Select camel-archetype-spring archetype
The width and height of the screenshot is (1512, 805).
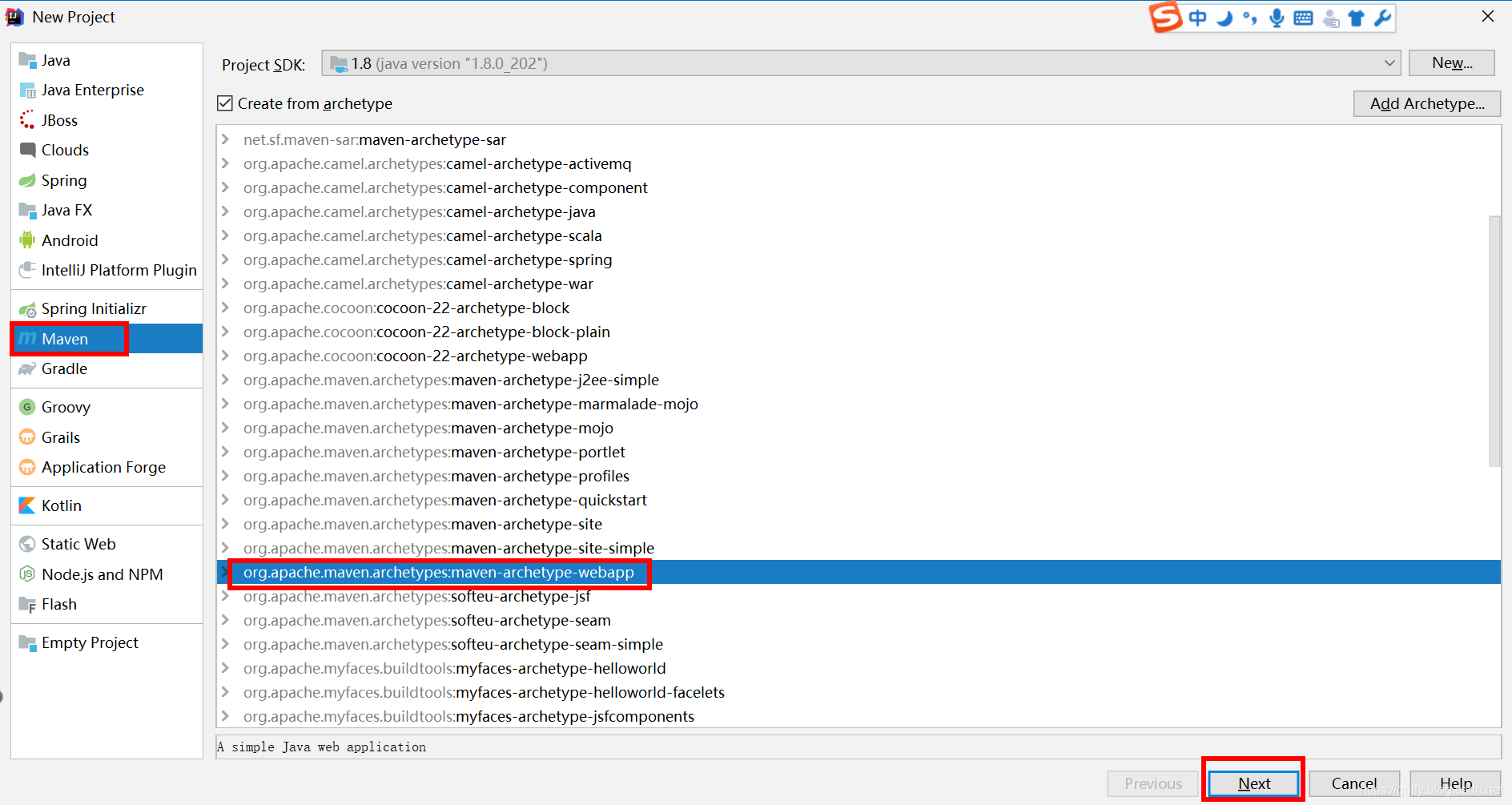(859, 260)
